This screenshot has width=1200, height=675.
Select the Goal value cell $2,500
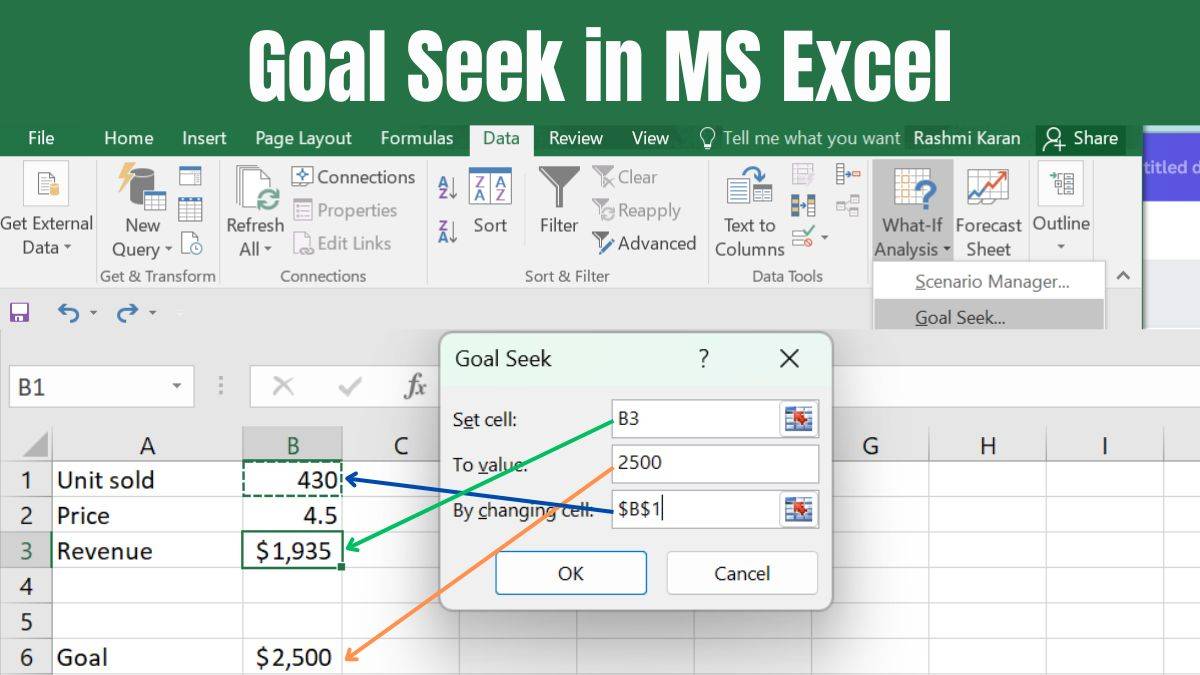[292, 657]
